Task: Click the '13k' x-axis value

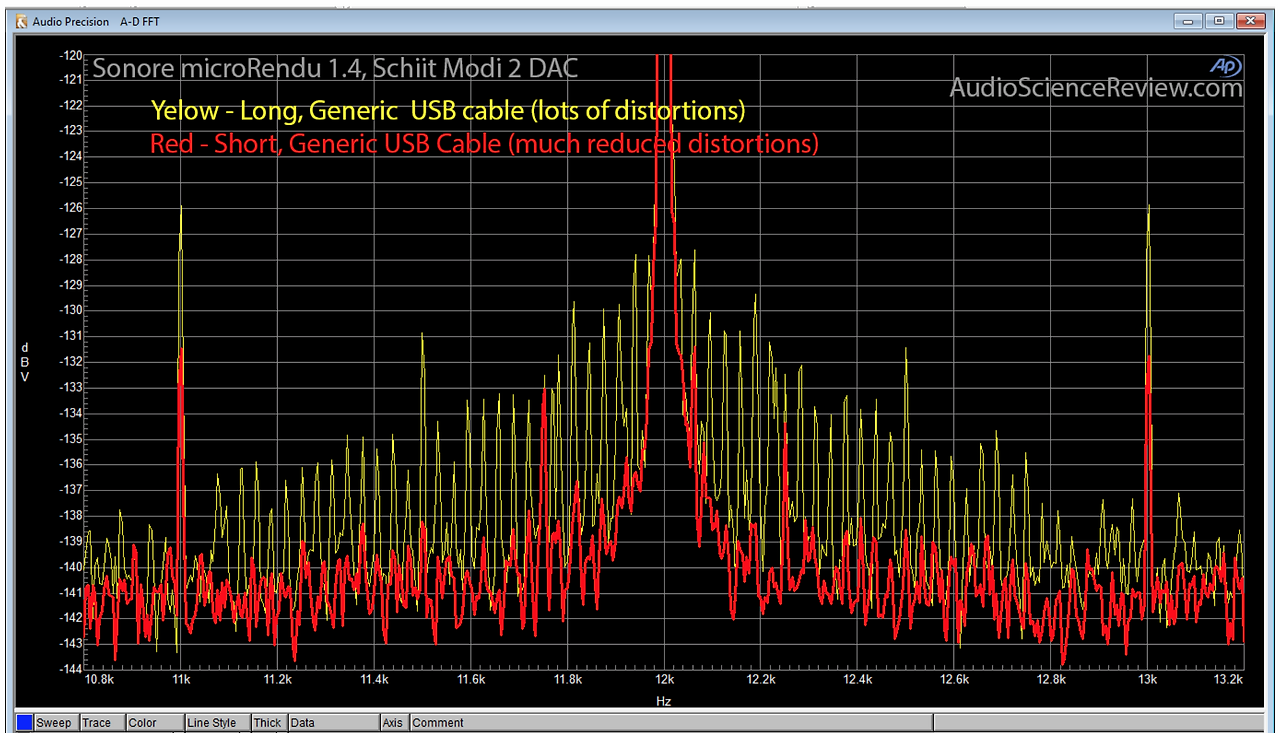Action: pyautogui.click(x=1148, y=680)
